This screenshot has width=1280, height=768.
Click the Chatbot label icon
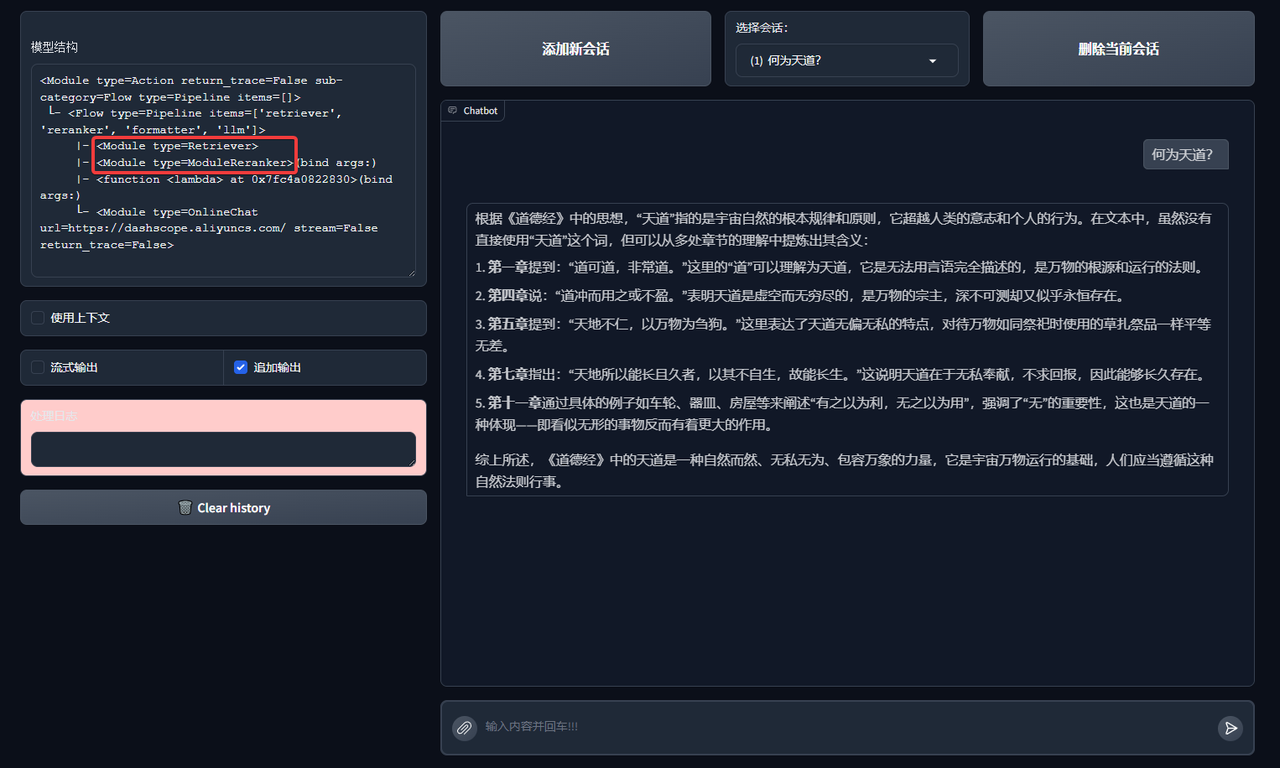(453, 111)
